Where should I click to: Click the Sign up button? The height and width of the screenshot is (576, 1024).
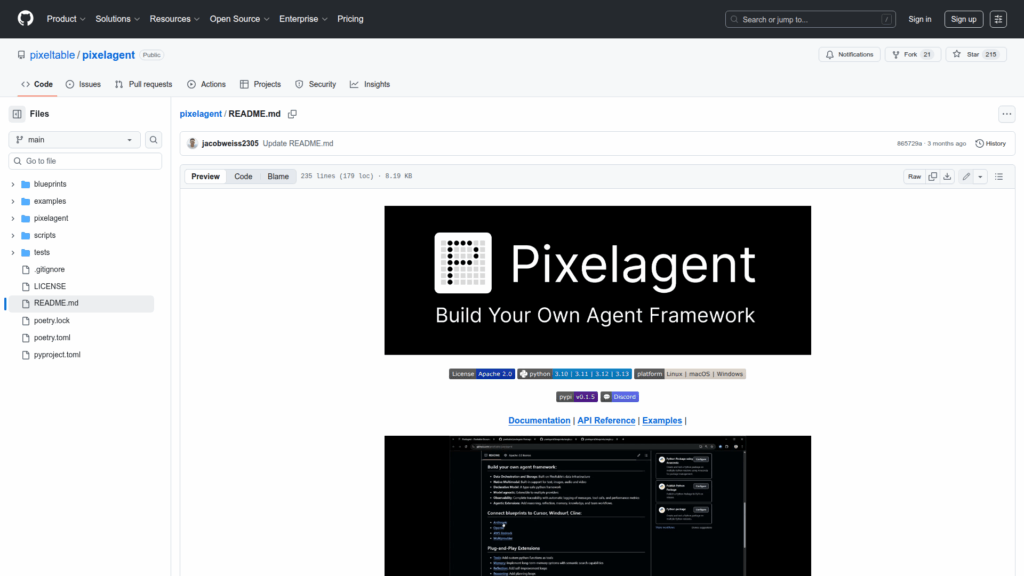coord(963,19)
